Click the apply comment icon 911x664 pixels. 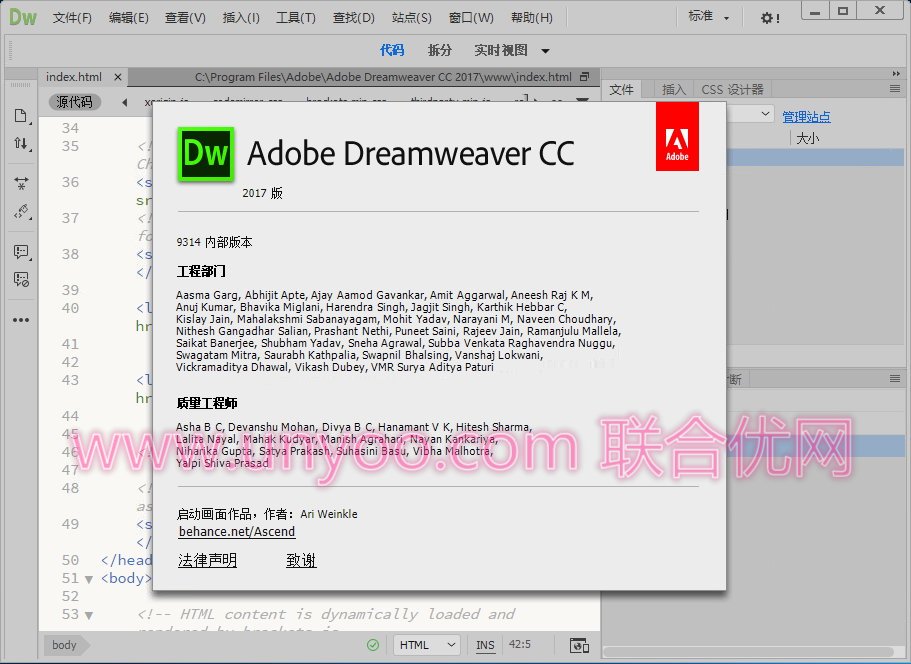[x=21, y=252]
